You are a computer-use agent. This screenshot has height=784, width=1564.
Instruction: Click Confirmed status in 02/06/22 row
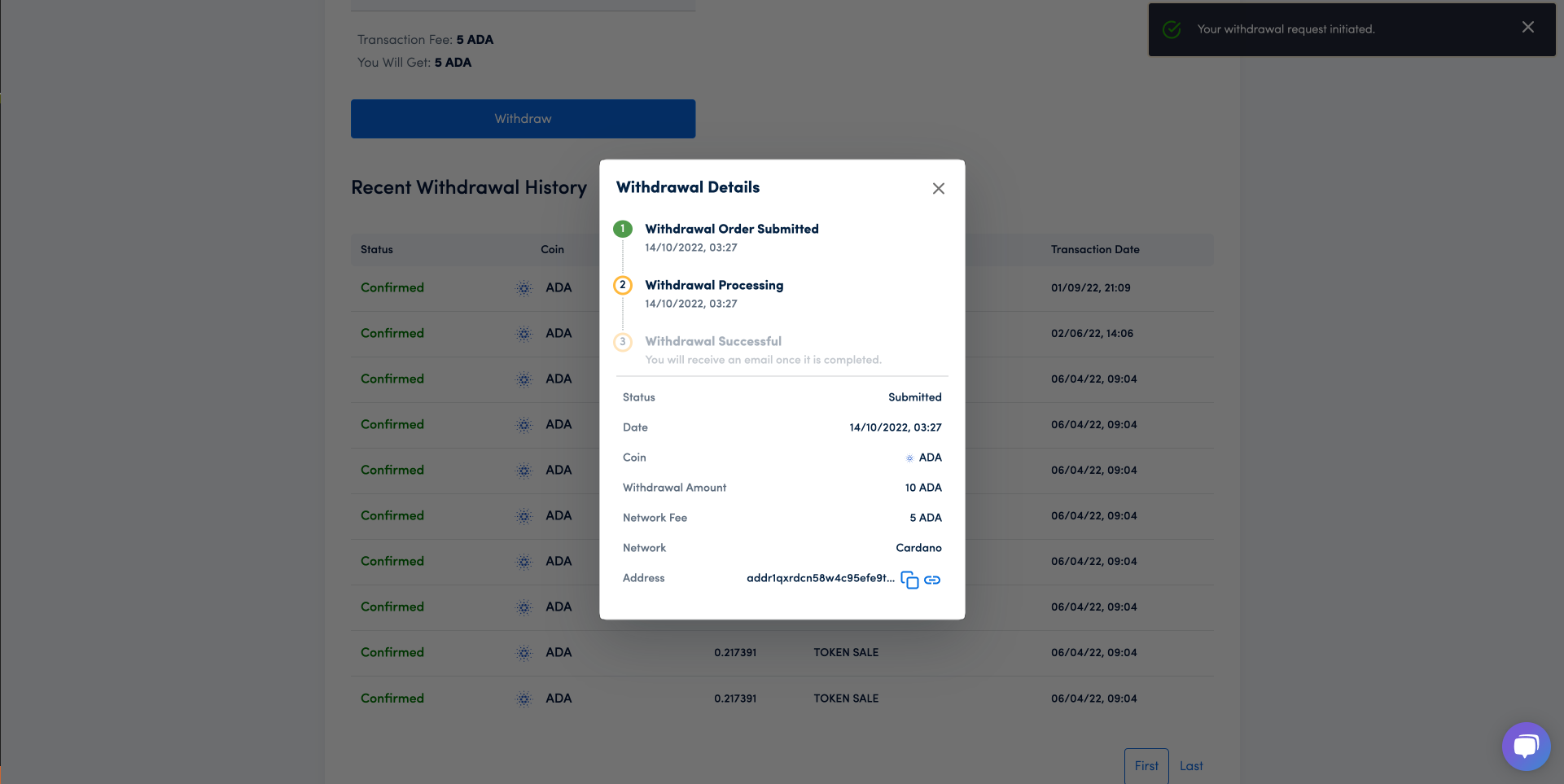click(x=392, y=333)
